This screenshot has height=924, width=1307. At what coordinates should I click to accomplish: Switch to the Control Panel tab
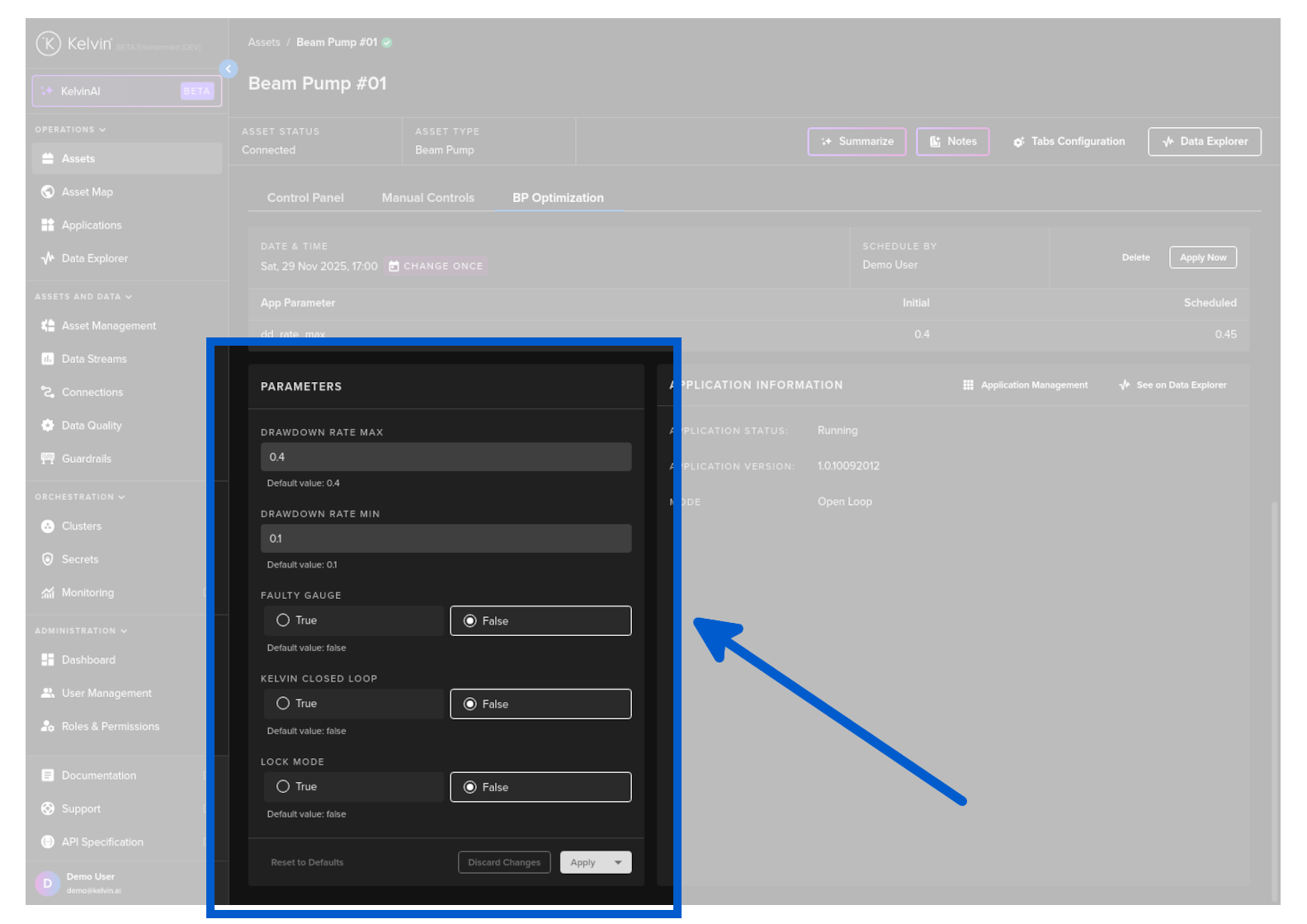tap(305, 198)
